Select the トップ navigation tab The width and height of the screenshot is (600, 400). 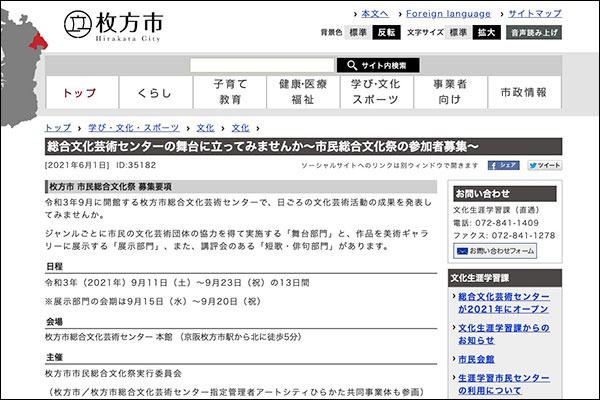point(80,93)
